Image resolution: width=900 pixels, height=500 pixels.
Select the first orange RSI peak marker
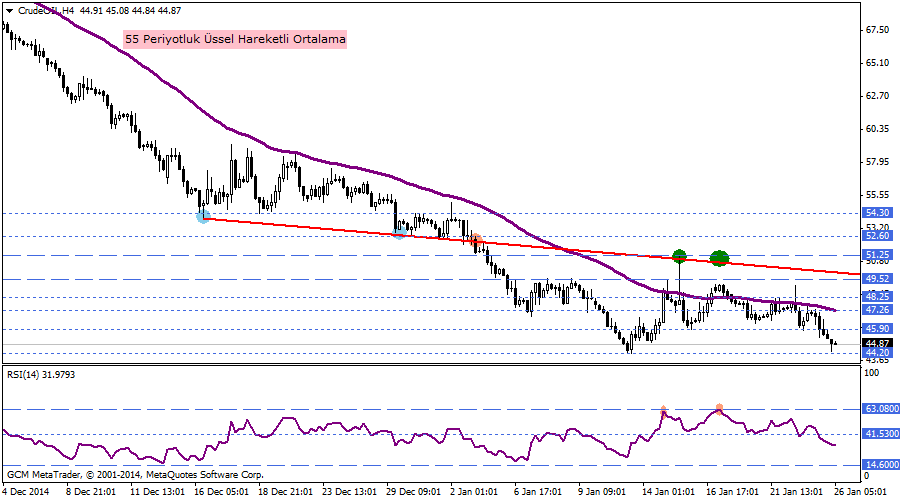[x=663, y=410]
